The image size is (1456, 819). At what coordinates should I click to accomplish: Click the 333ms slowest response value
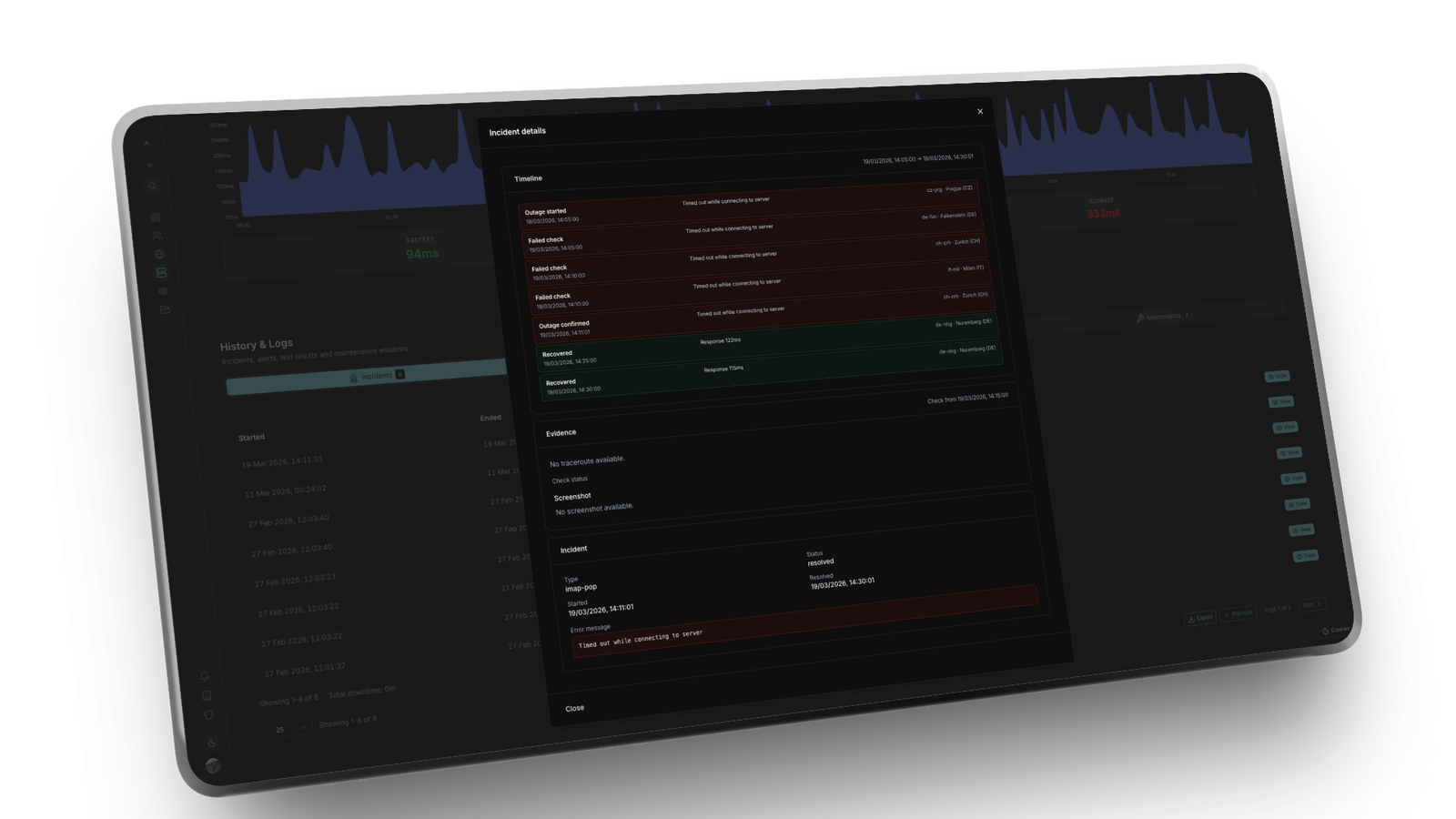[x=1103, y=213]
